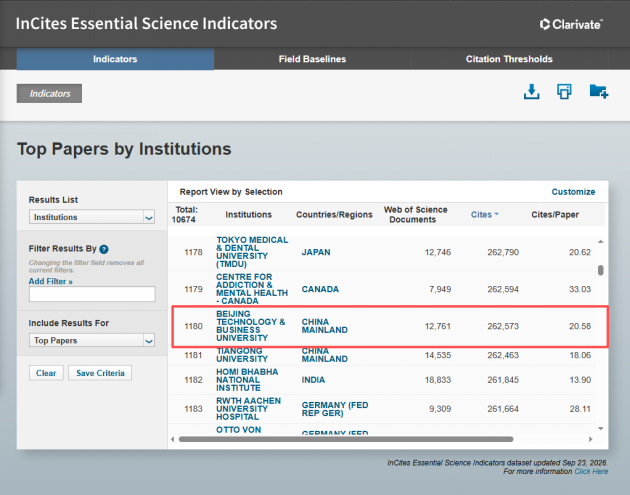Click the vertical scrollbar down arrow
Screen dimensions: 630x495
[x=601, y=429]
